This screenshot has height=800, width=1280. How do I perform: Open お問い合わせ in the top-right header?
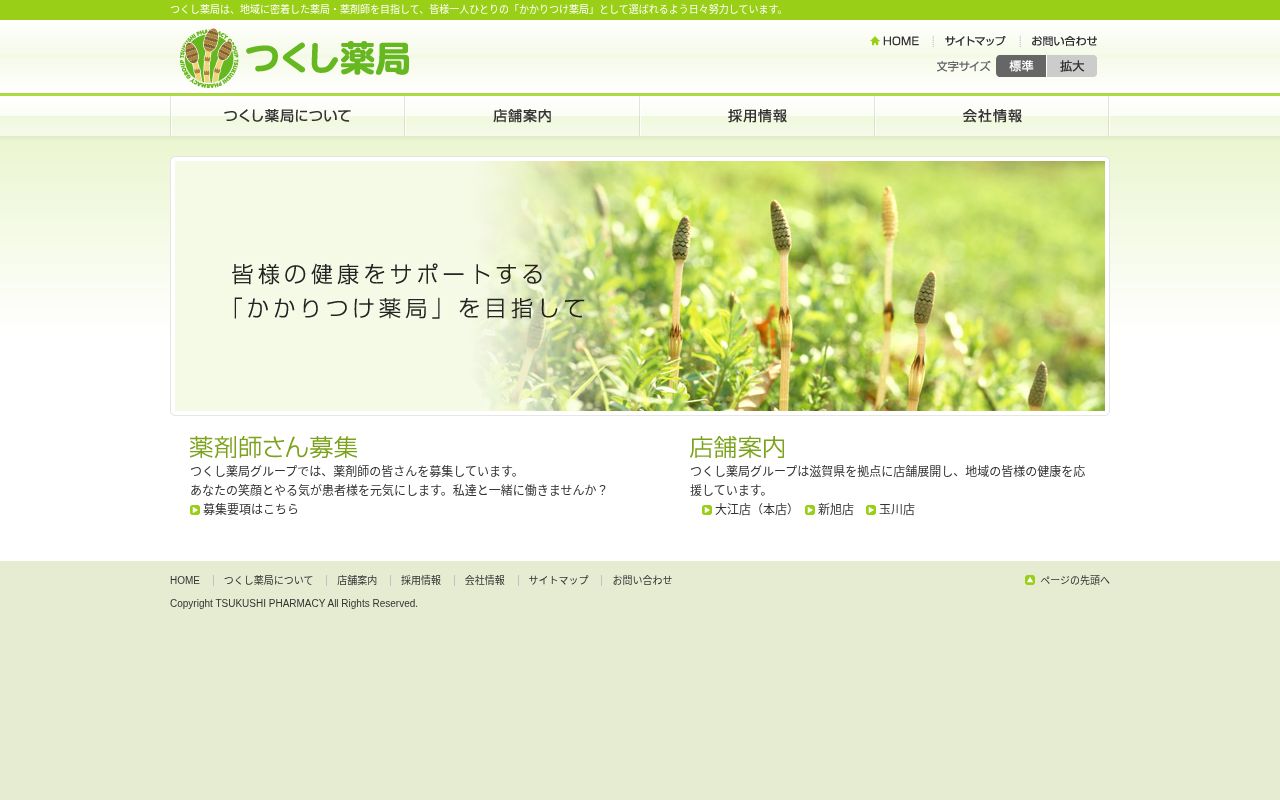1064,41
